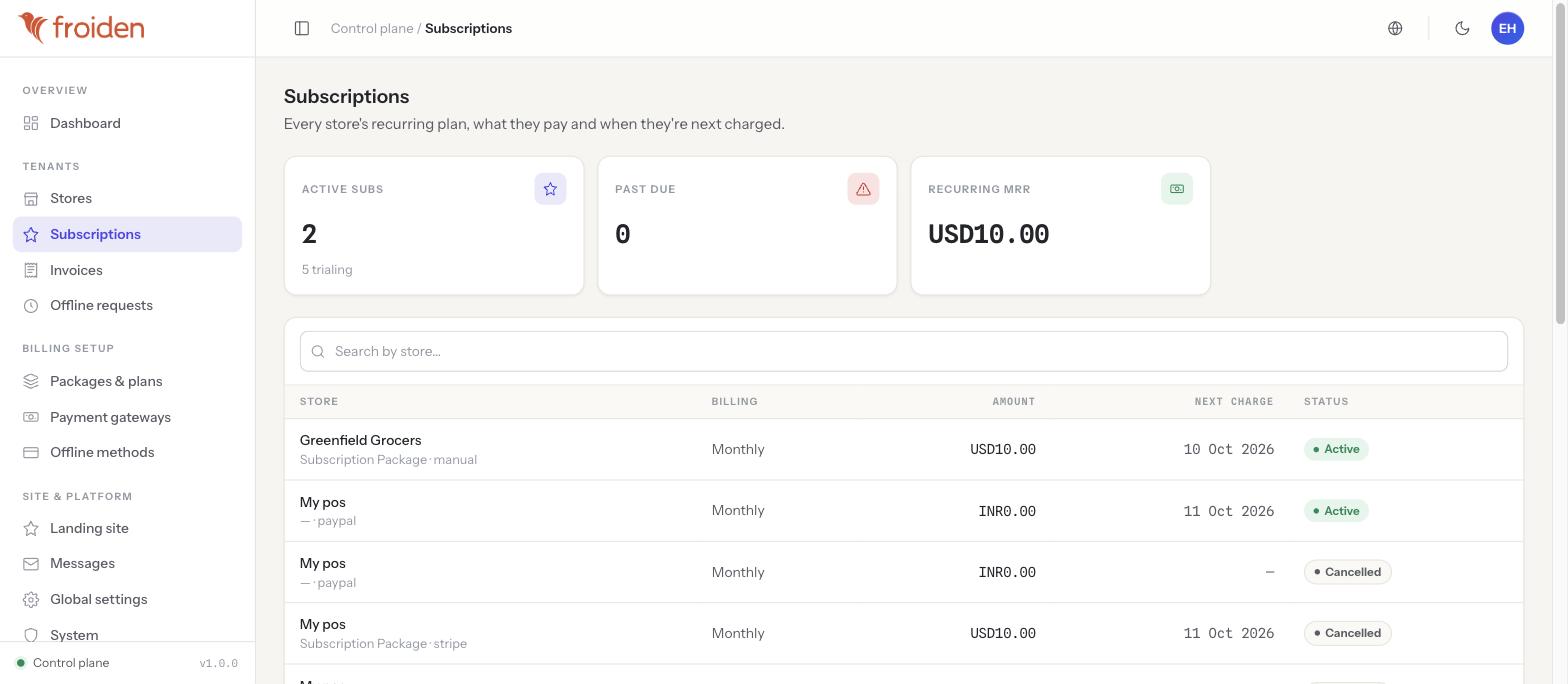Screen dimensions: 1568x684
Task: Open Landing site settings
Action: pos(127,528)
